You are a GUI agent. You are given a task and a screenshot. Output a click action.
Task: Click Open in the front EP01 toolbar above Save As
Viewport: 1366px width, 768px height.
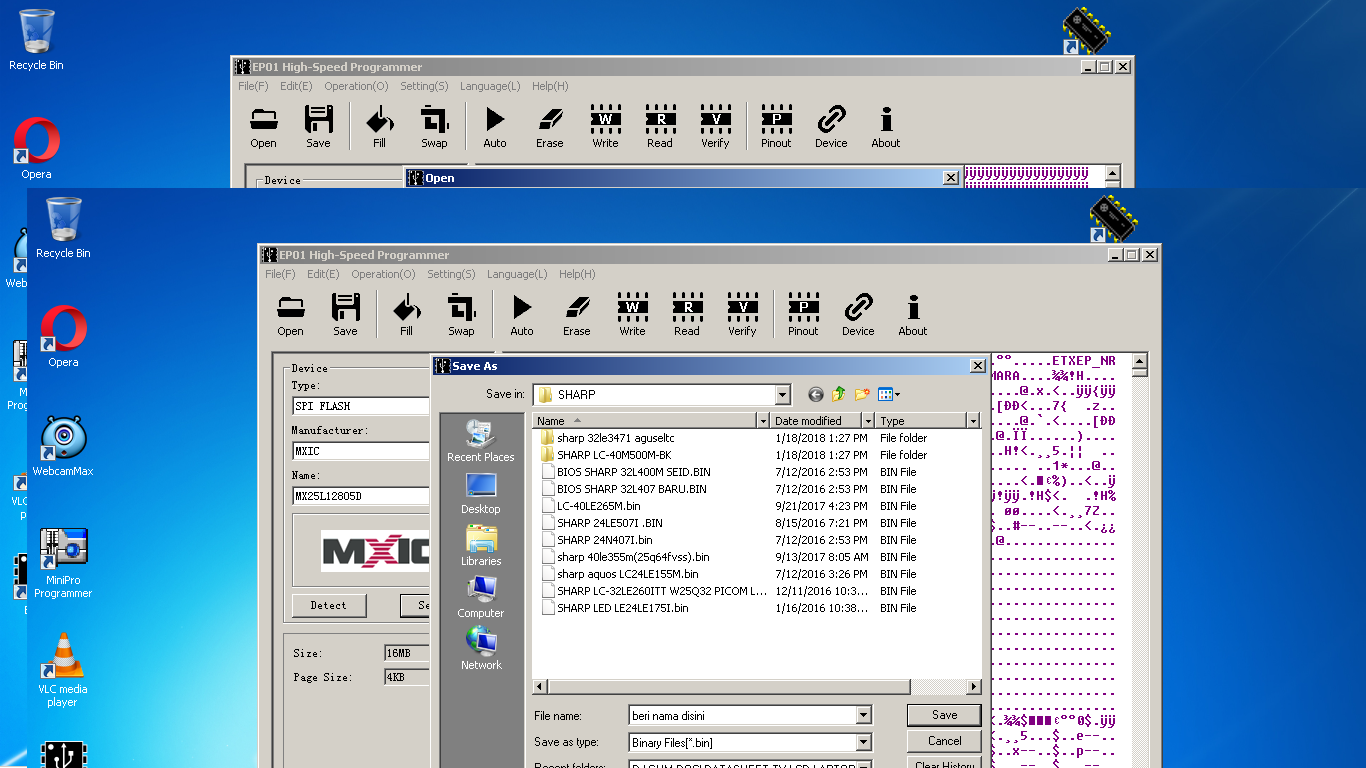pyautogui.click(x=291, y=315)
